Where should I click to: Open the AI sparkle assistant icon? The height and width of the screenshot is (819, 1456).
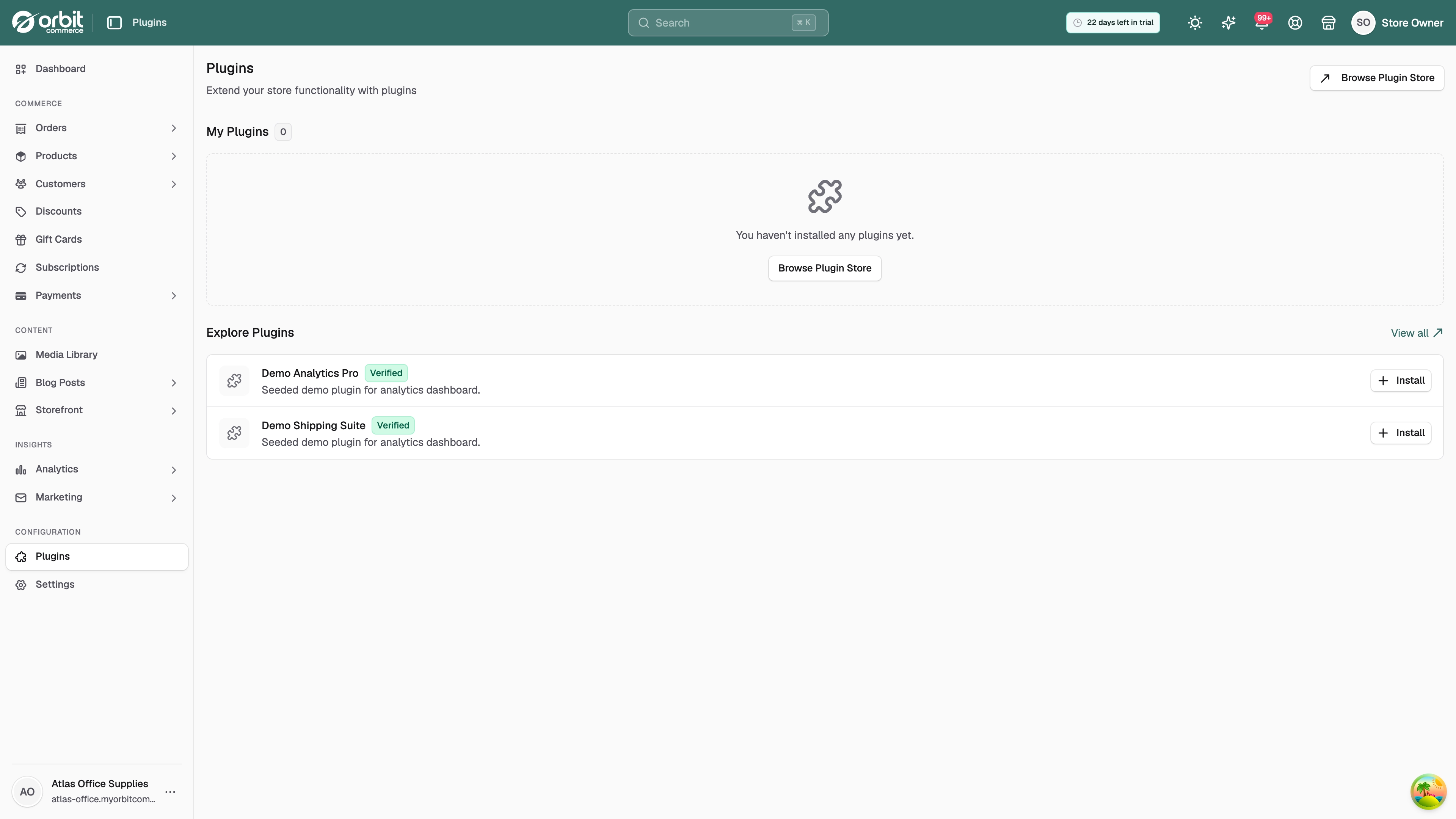(x=1228, y=23)
